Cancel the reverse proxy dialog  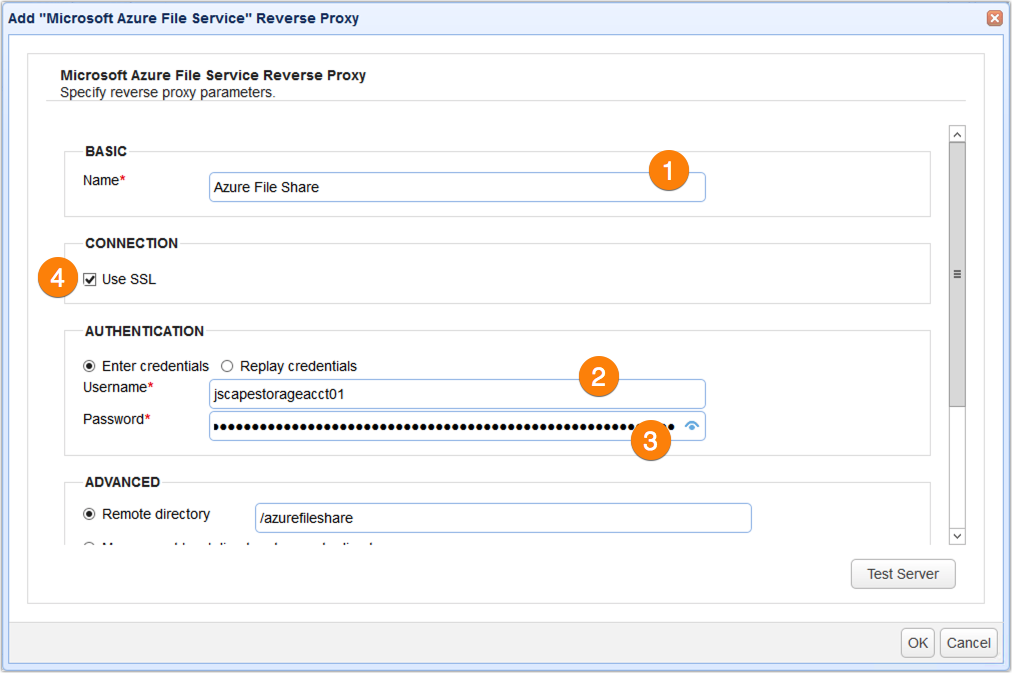[968, 643]
